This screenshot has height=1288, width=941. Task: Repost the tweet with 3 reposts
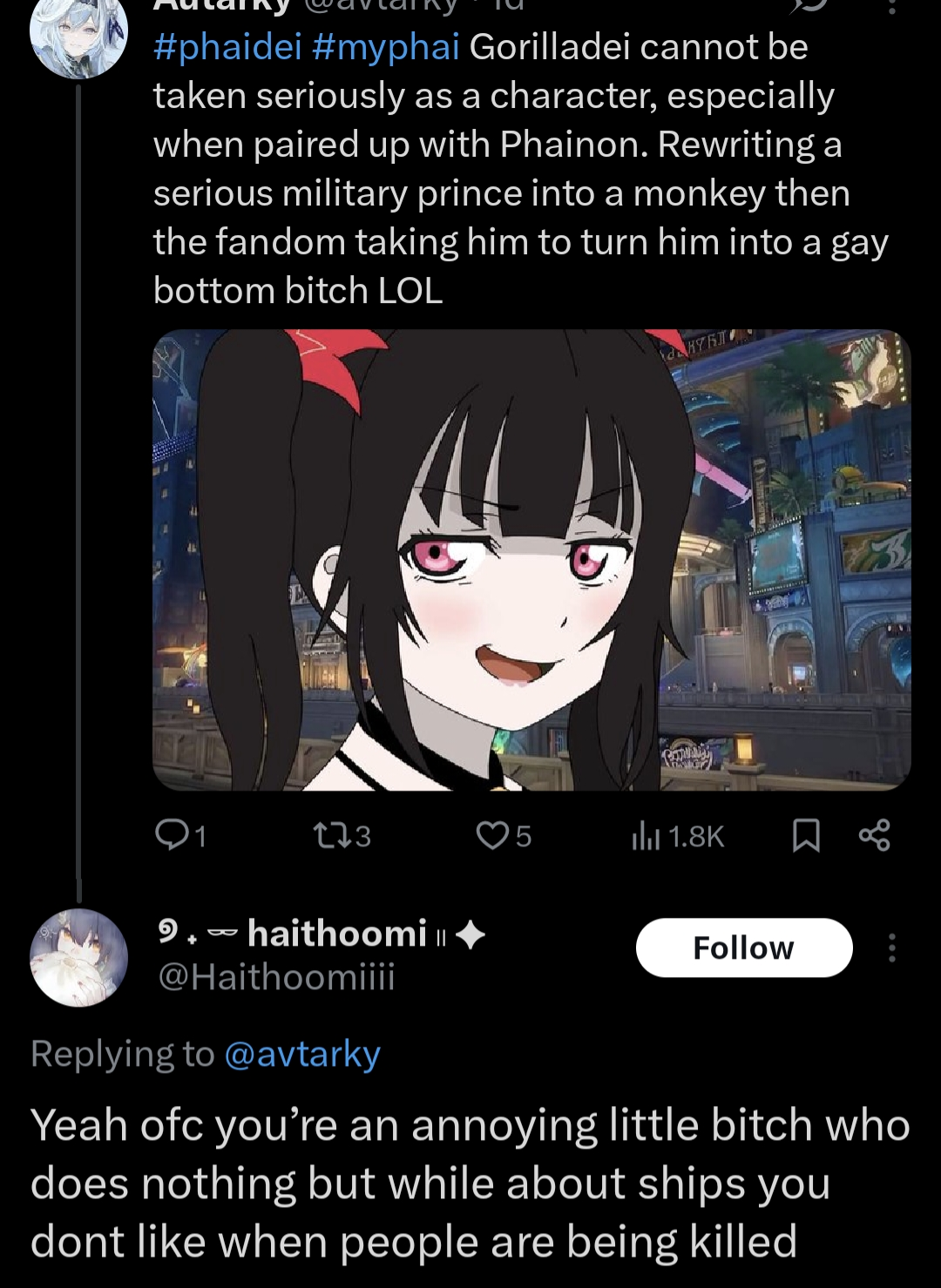tap(329, 836)
